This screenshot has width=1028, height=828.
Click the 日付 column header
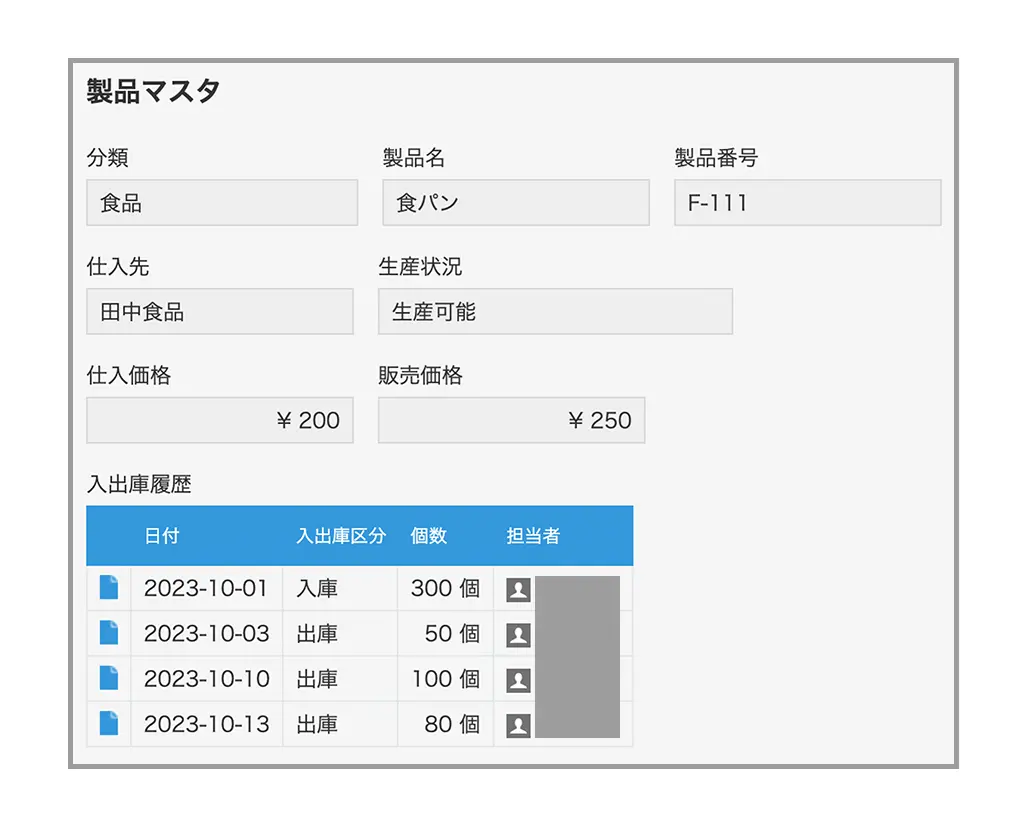pyautogui.click(x=162, y=536)
